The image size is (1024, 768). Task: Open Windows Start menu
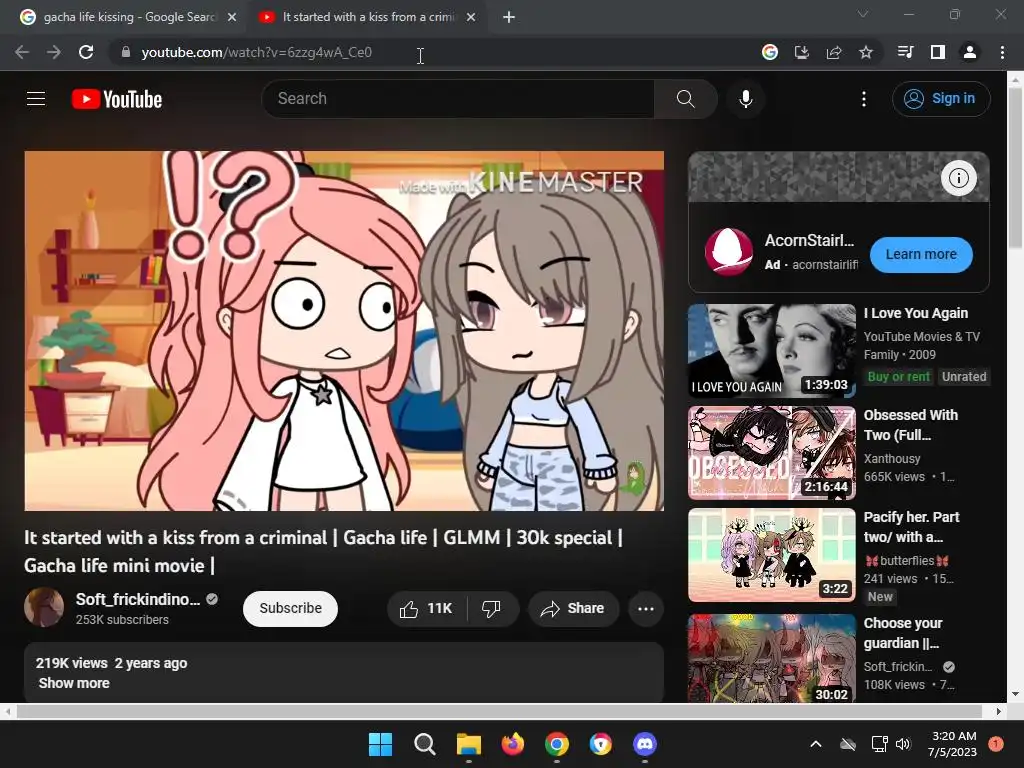[380, 744]
